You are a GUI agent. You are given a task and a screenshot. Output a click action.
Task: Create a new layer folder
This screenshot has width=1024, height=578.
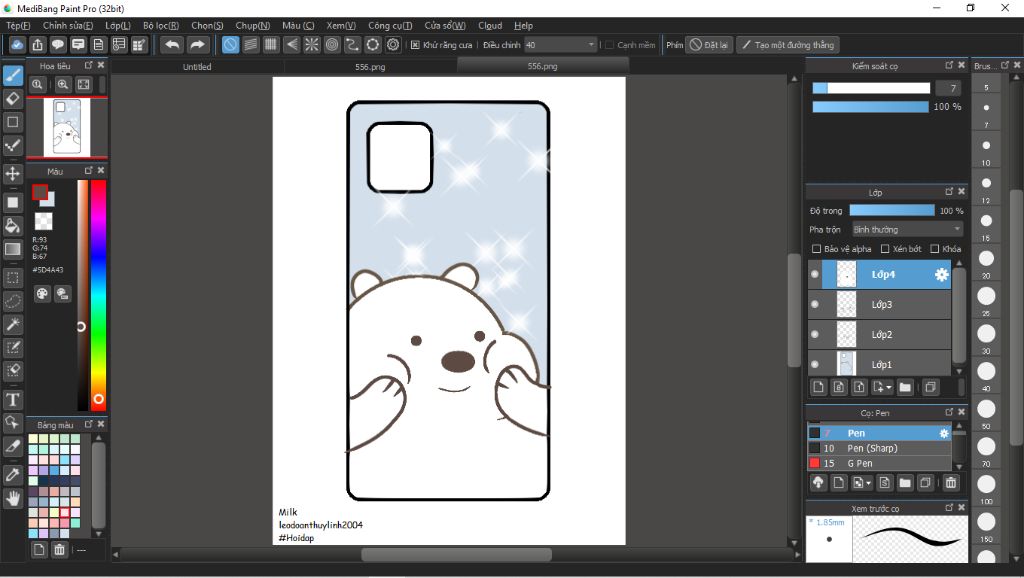coord(905,387)
